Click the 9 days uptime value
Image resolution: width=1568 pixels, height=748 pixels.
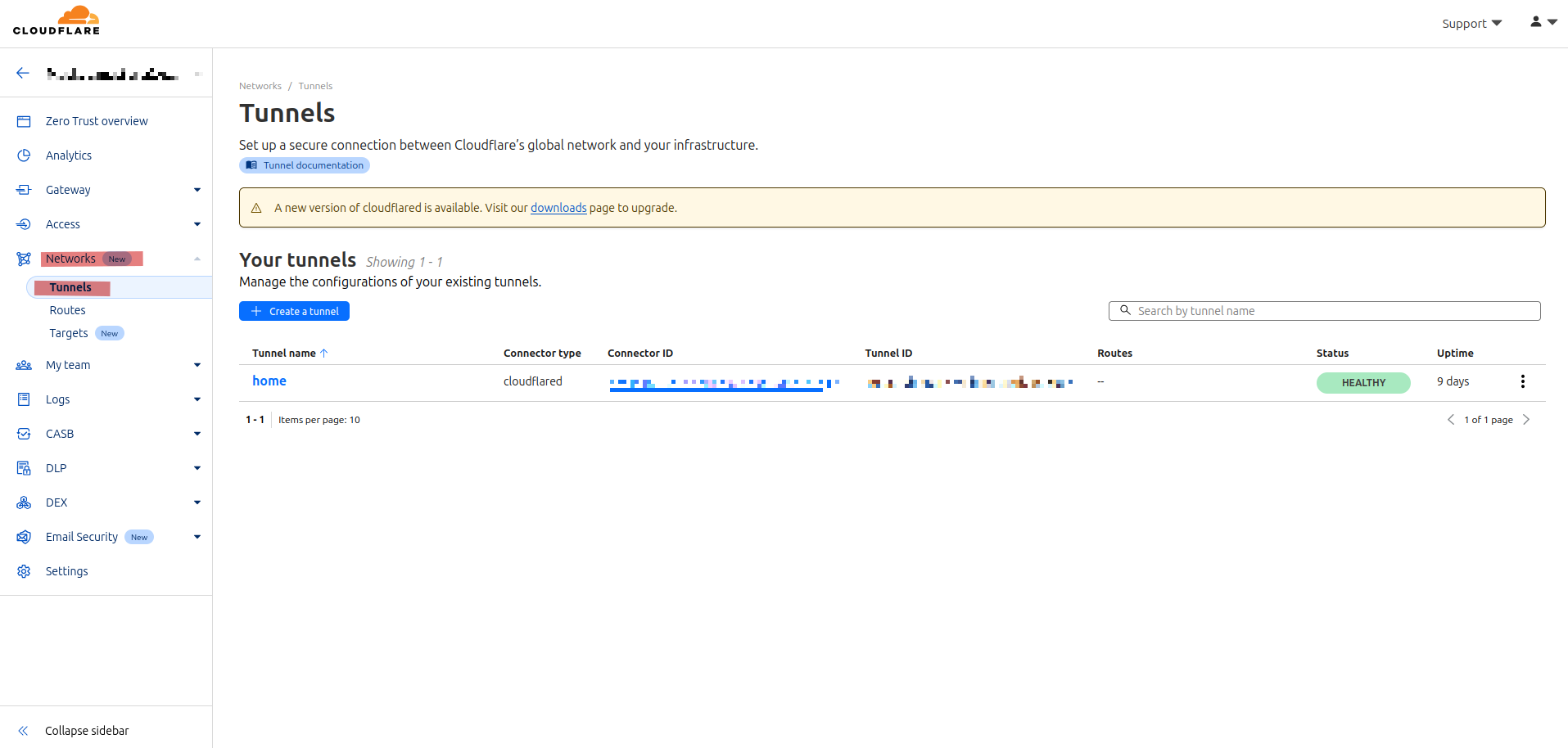click(1453, 381)
